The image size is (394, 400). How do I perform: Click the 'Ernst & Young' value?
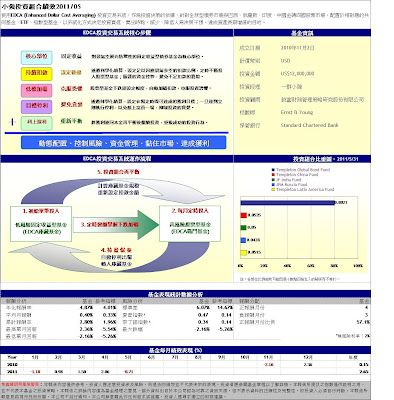pyautogui.click(x=297, y=112)
